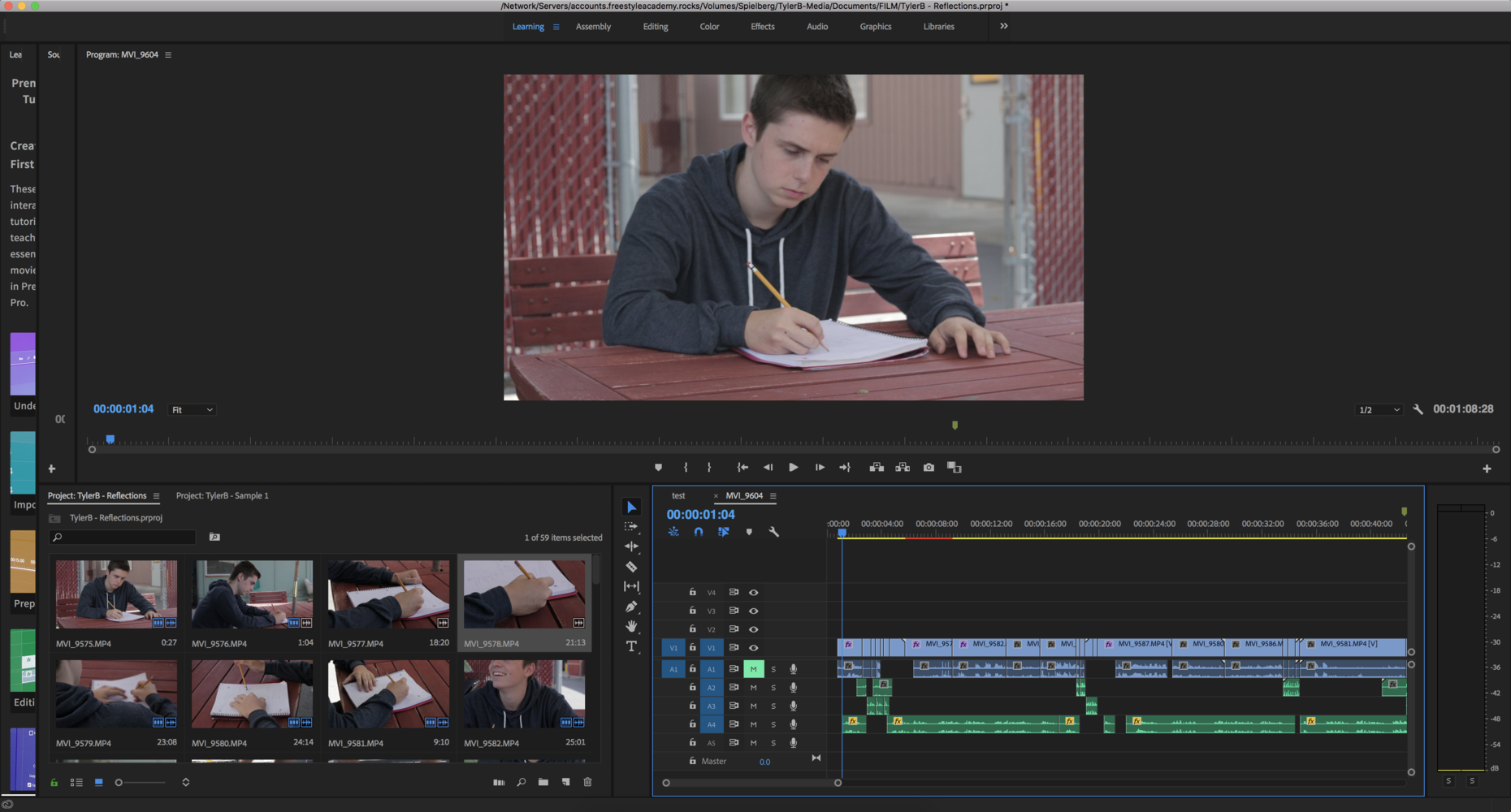The image size is (1511, 812).
Task: Play the program monitor
Action: tap(793, 468)
